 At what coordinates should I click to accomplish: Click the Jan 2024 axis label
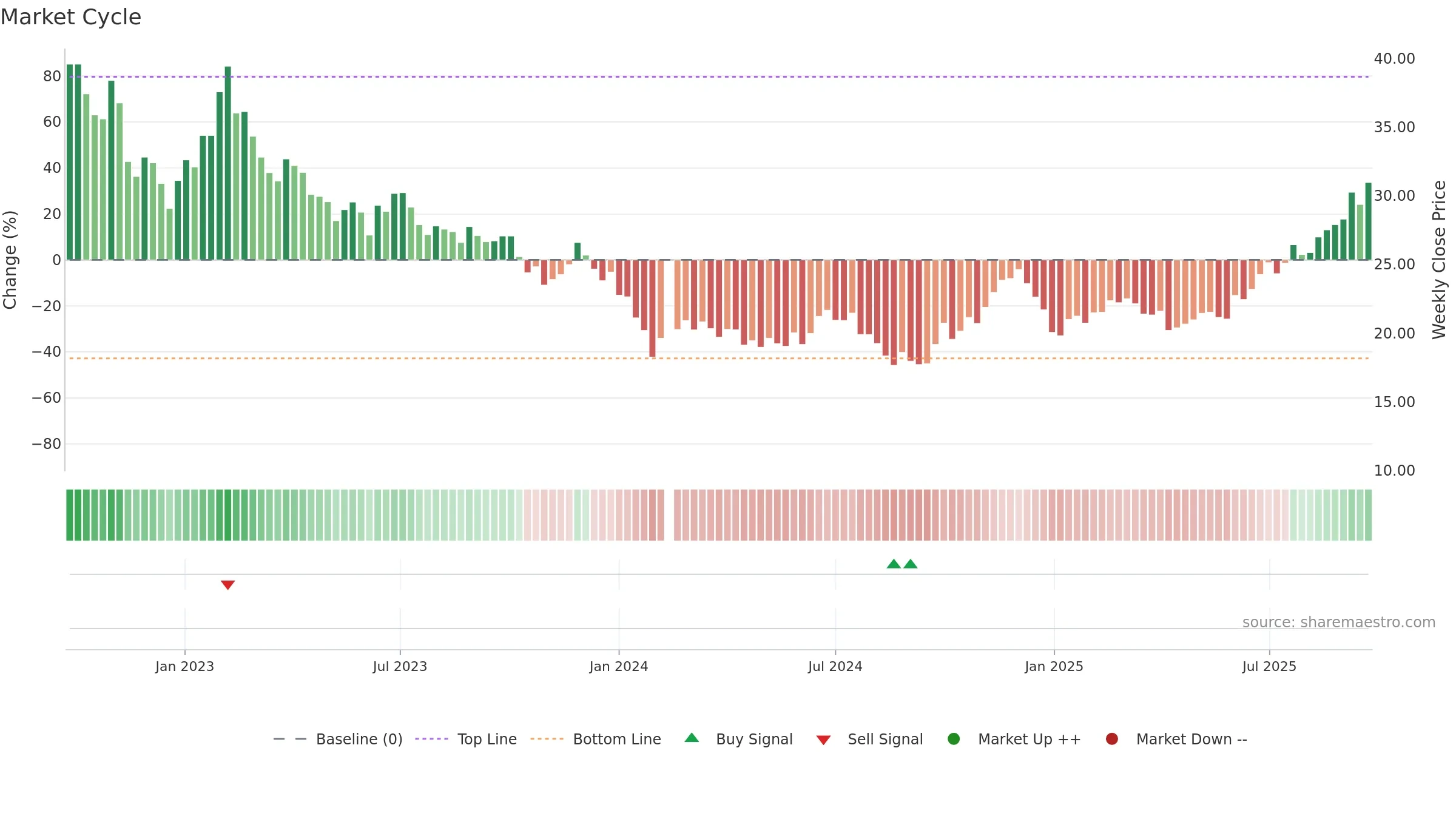click(x=619, y=666)
